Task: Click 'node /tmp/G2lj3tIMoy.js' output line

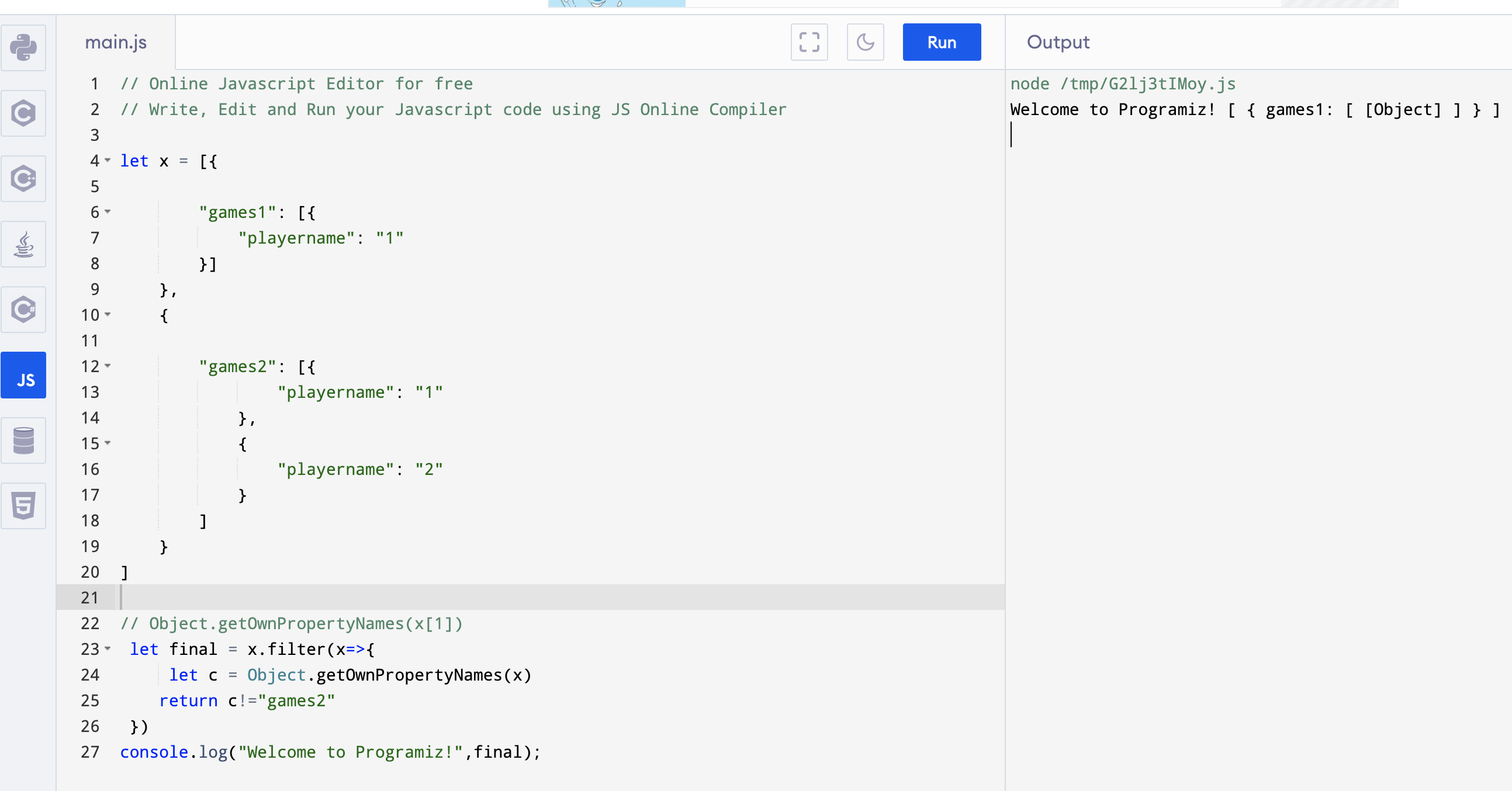Action: click(1123, 84)
